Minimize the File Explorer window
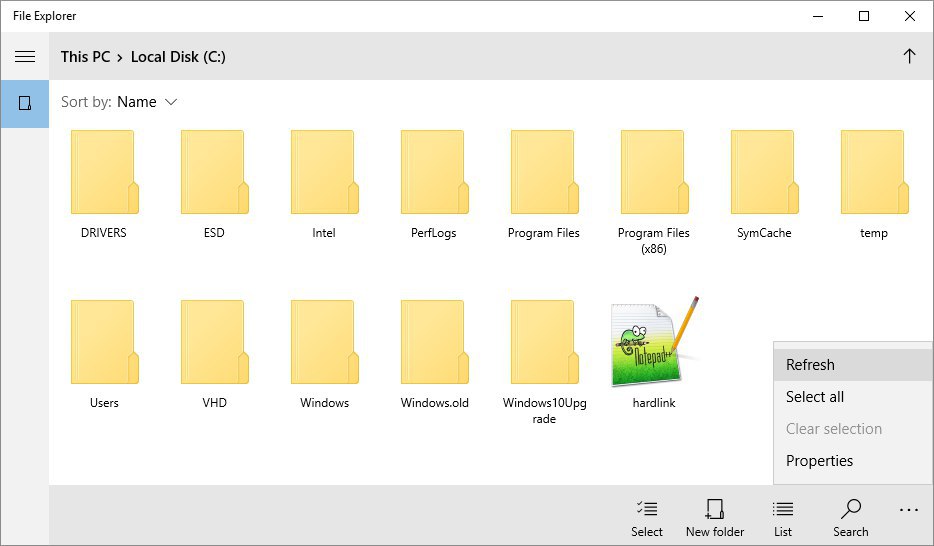 (x=818, y=16)
